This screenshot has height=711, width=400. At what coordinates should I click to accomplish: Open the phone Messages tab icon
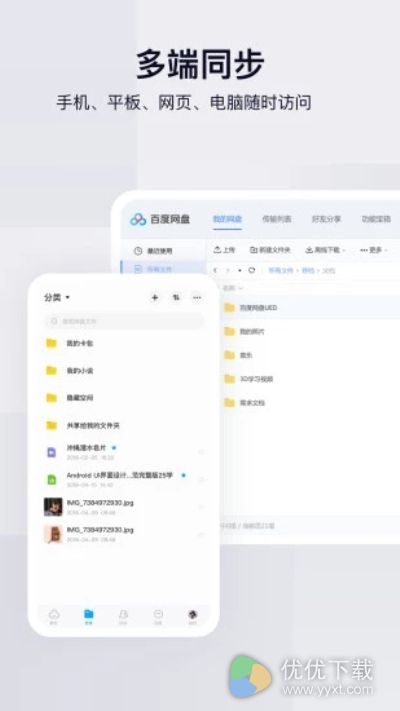click(x=158, y=617)
